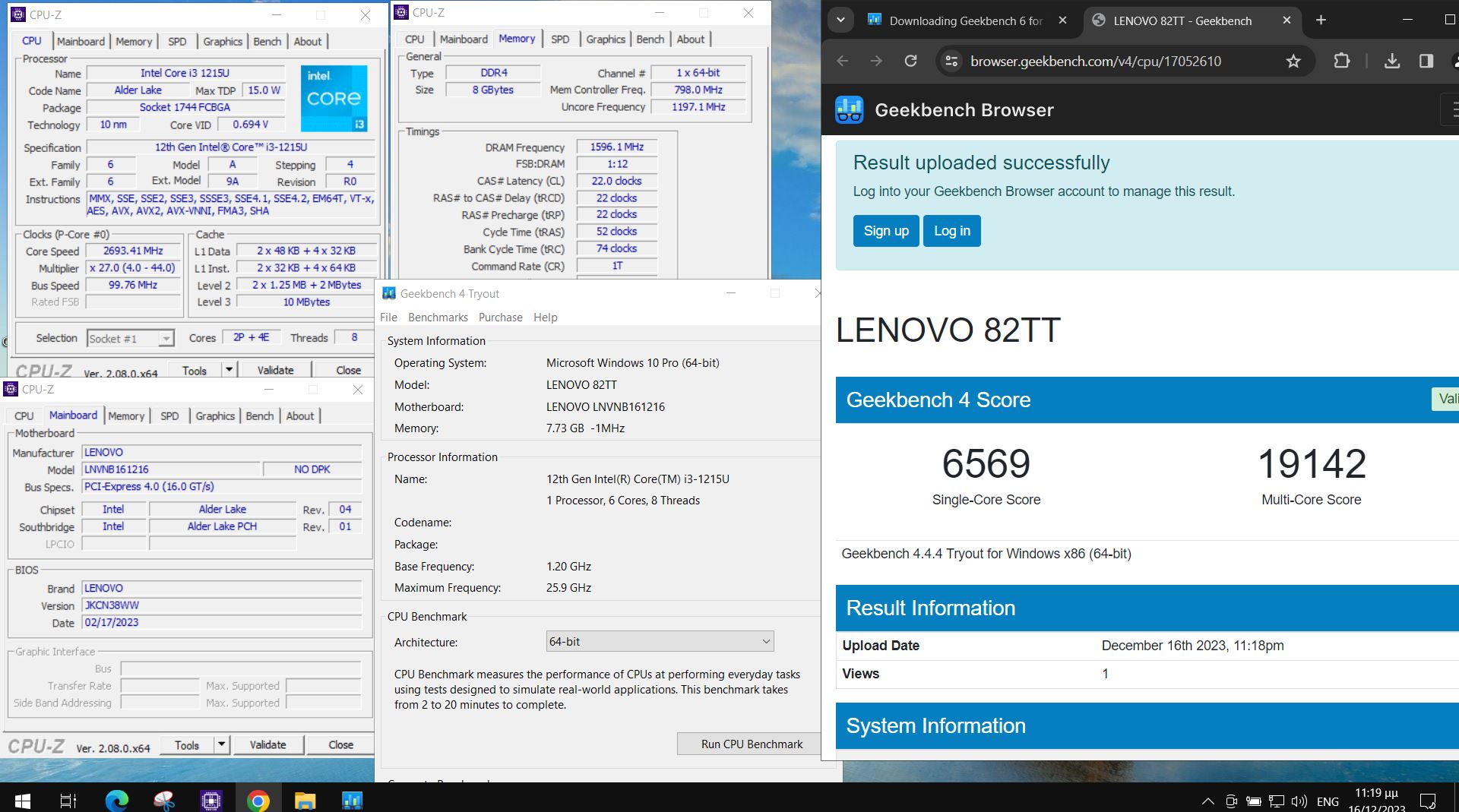1459x812 pixels.
Task: Switch to Mainboard tab in top-left CPU-Z
Action: coord(81,42)
